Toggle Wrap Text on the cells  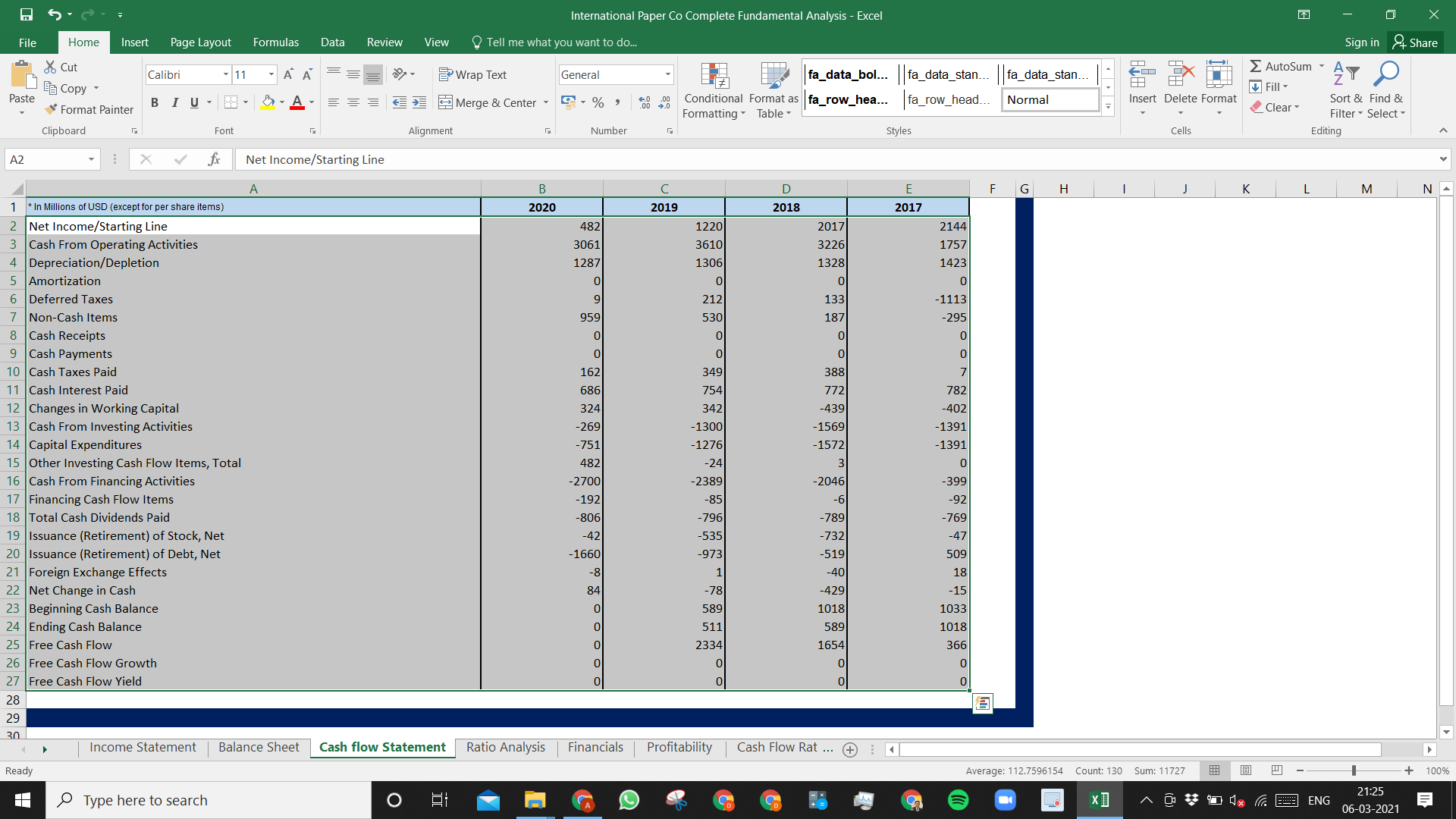click(472, 74)
